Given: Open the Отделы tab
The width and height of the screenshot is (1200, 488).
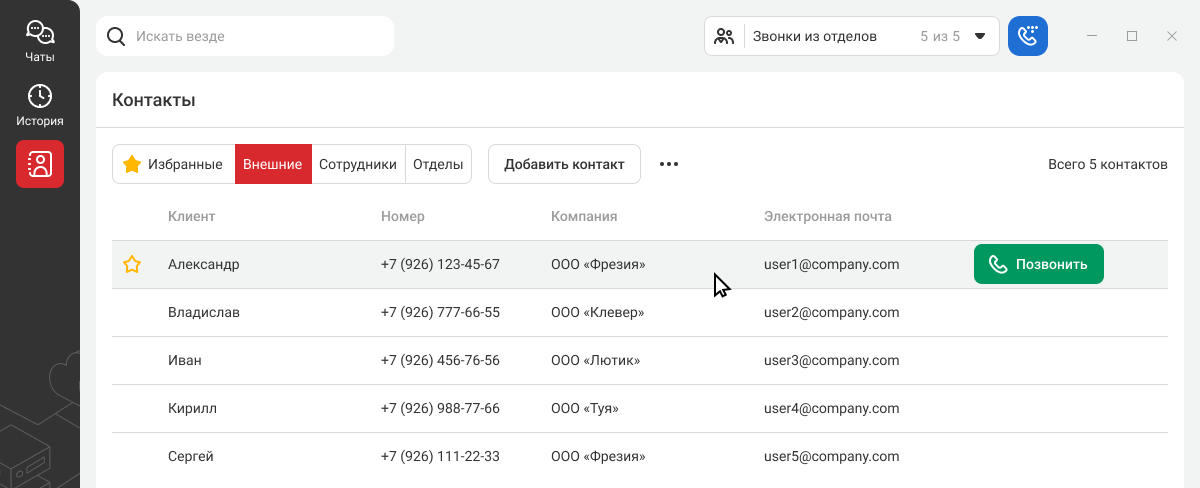Looking at the screenshot, I should click(438, 164).
